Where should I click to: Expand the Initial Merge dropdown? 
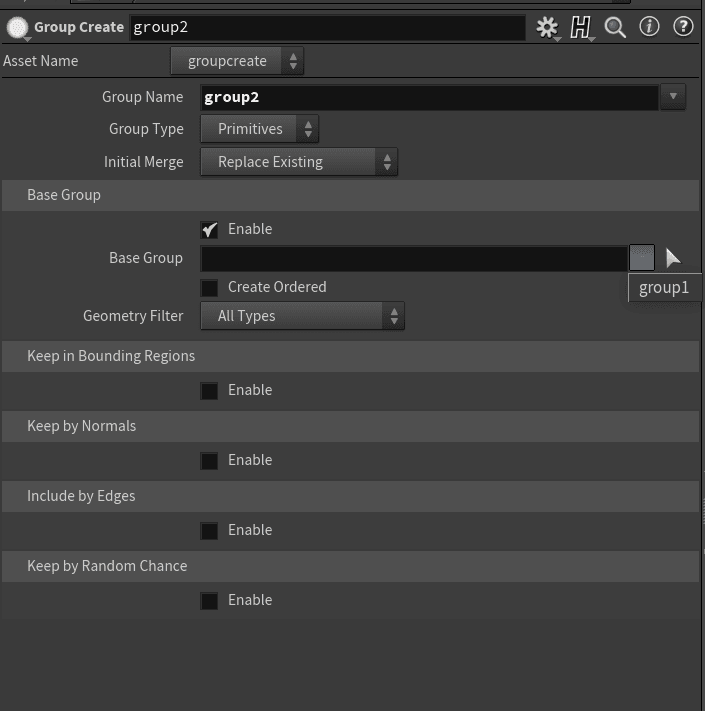pos(299,162)
